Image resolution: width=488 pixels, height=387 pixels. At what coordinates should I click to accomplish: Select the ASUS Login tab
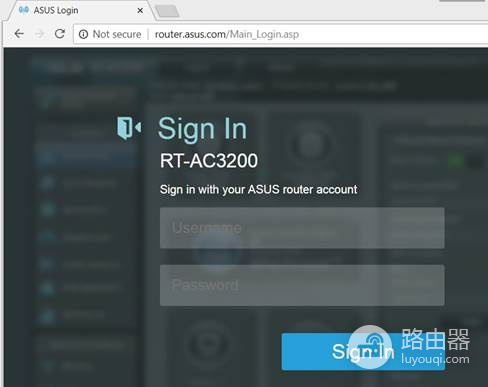coord(80,11)
